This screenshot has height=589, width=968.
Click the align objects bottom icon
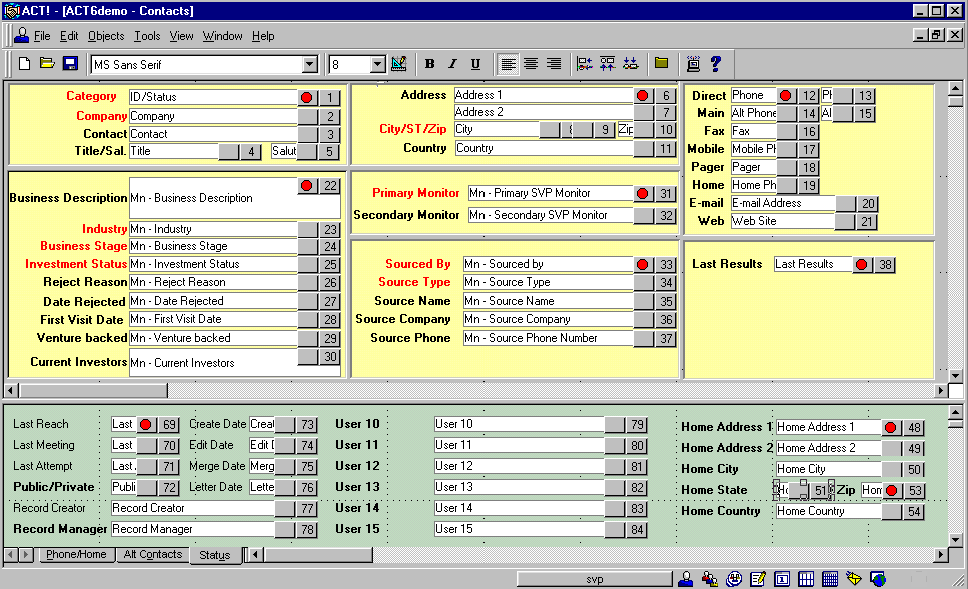pos(630,64)
